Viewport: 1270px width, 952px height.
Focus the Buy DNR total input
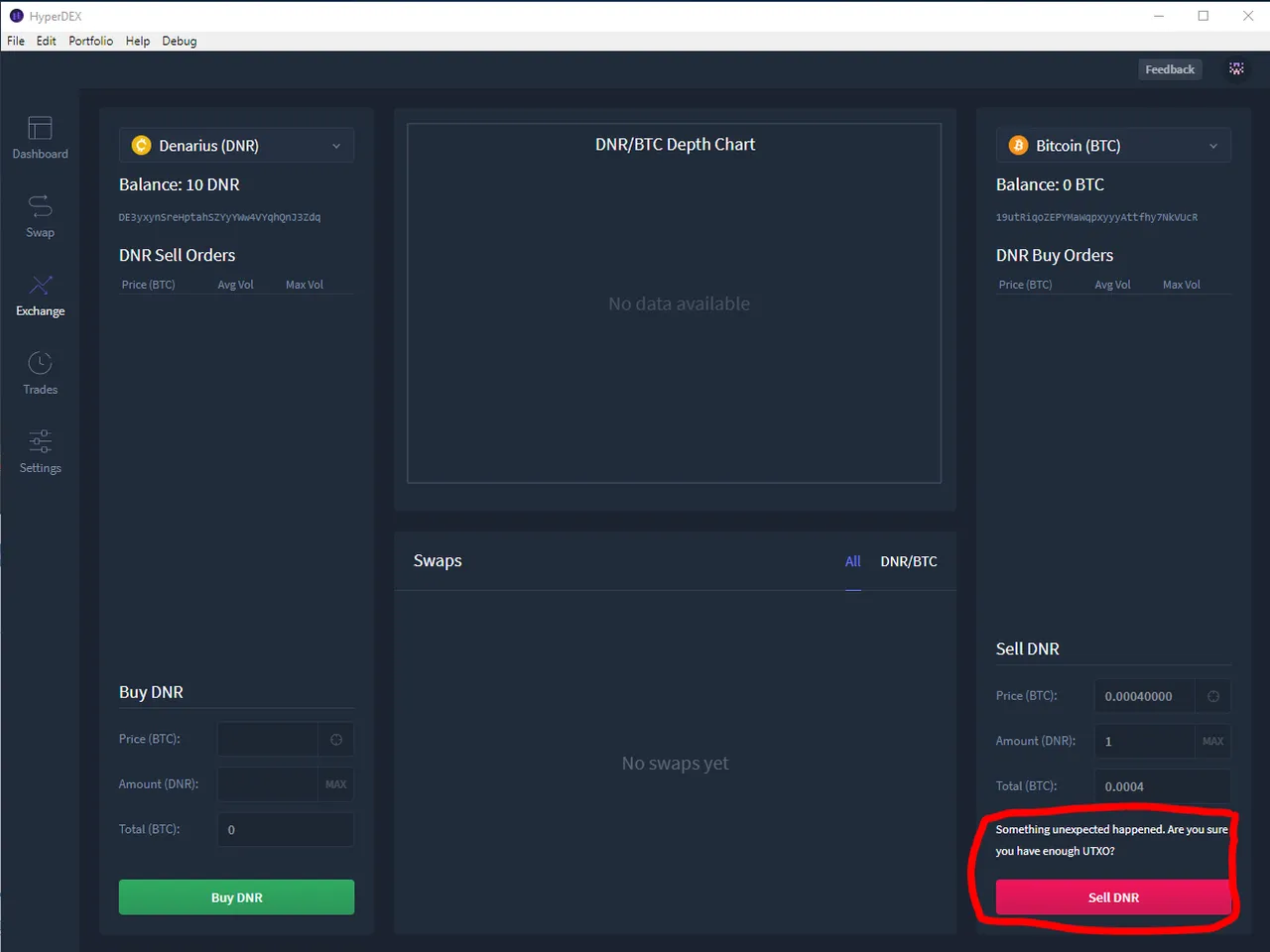coord(286,830)
